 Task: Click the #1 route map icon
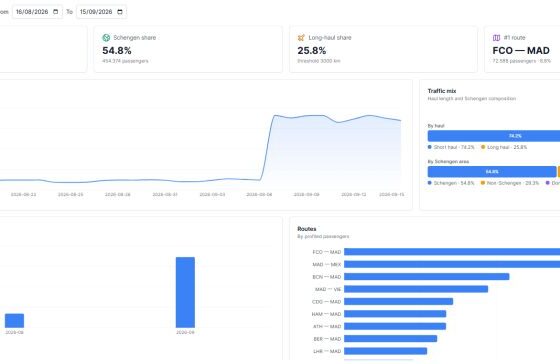click(496, 38)
